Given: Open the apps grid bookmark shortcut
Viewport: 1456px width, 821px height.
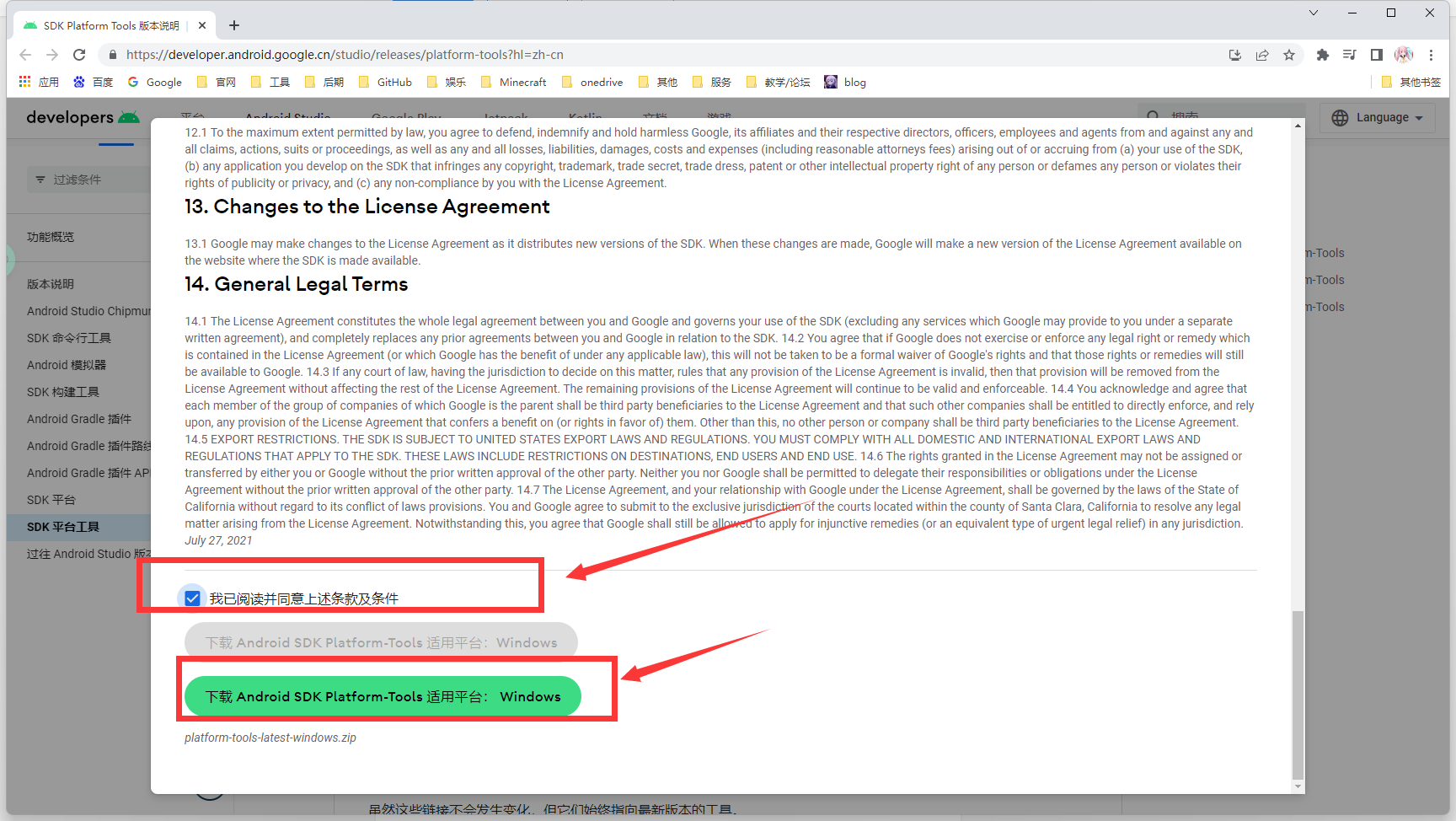Looking at the screenshot, I should coord(39,82).
